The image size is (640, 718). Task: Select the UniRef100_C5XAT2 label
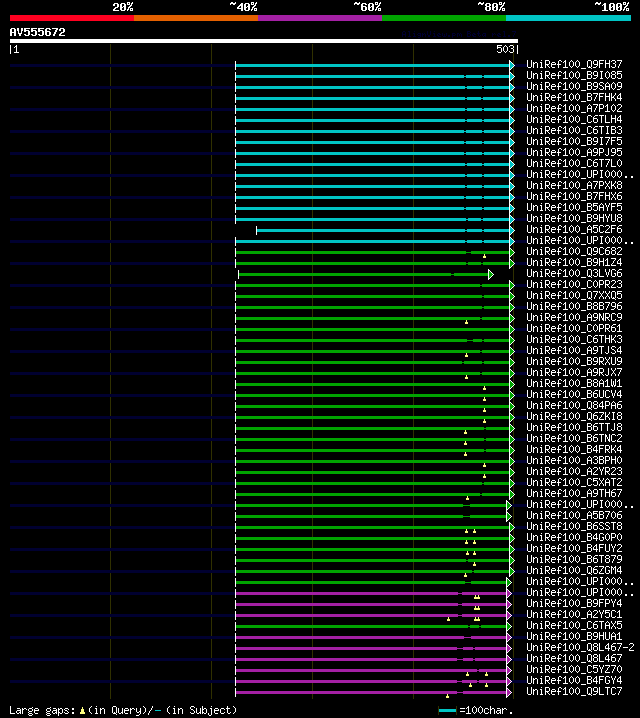[574, 482]
